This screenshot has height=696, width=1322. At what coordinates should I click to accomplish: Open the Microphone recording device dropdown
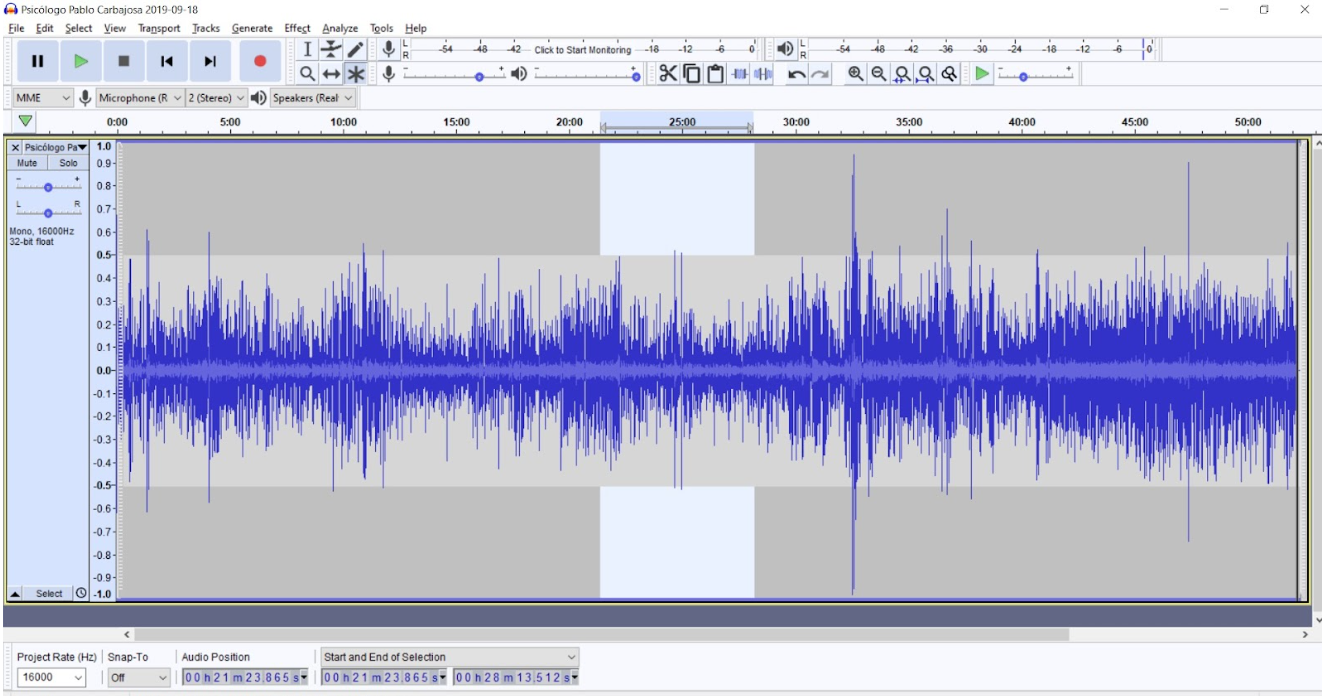pos(140,98)
